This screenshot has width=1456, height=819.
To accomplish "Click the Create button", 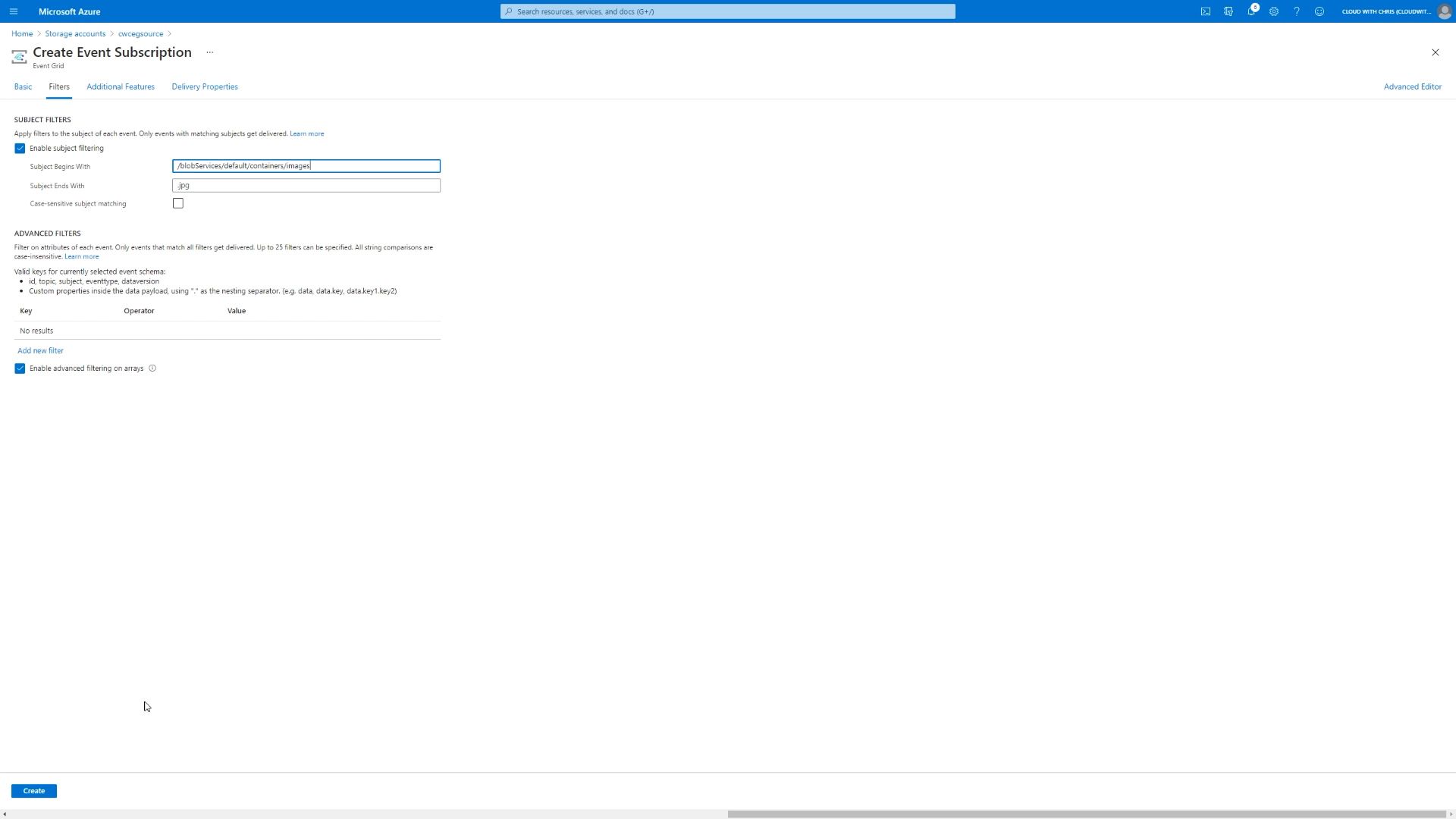I will pyautogui.click(x=34, y=791).
